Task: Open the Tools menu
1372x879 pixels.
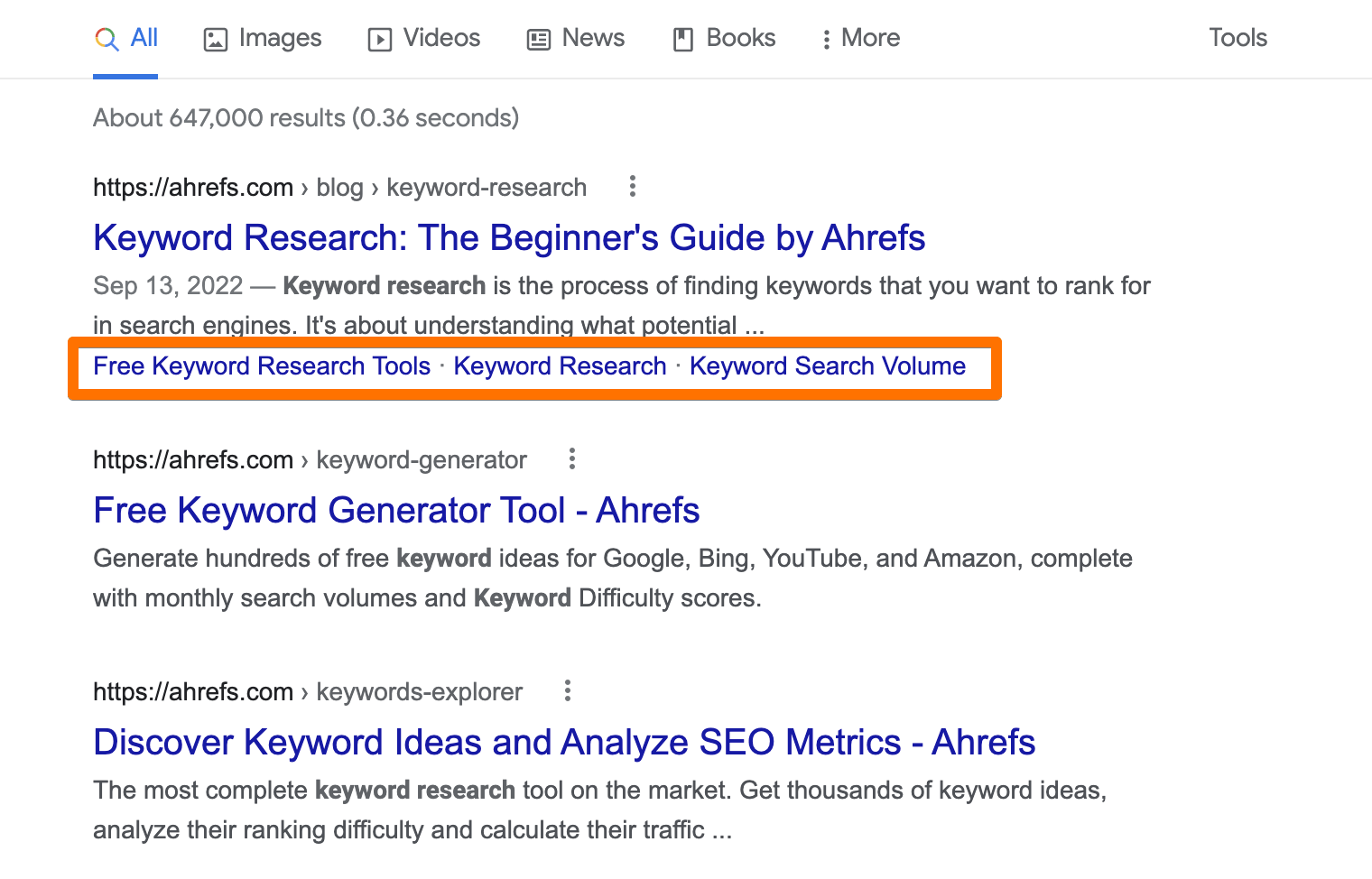Action: coord(1238,38)
